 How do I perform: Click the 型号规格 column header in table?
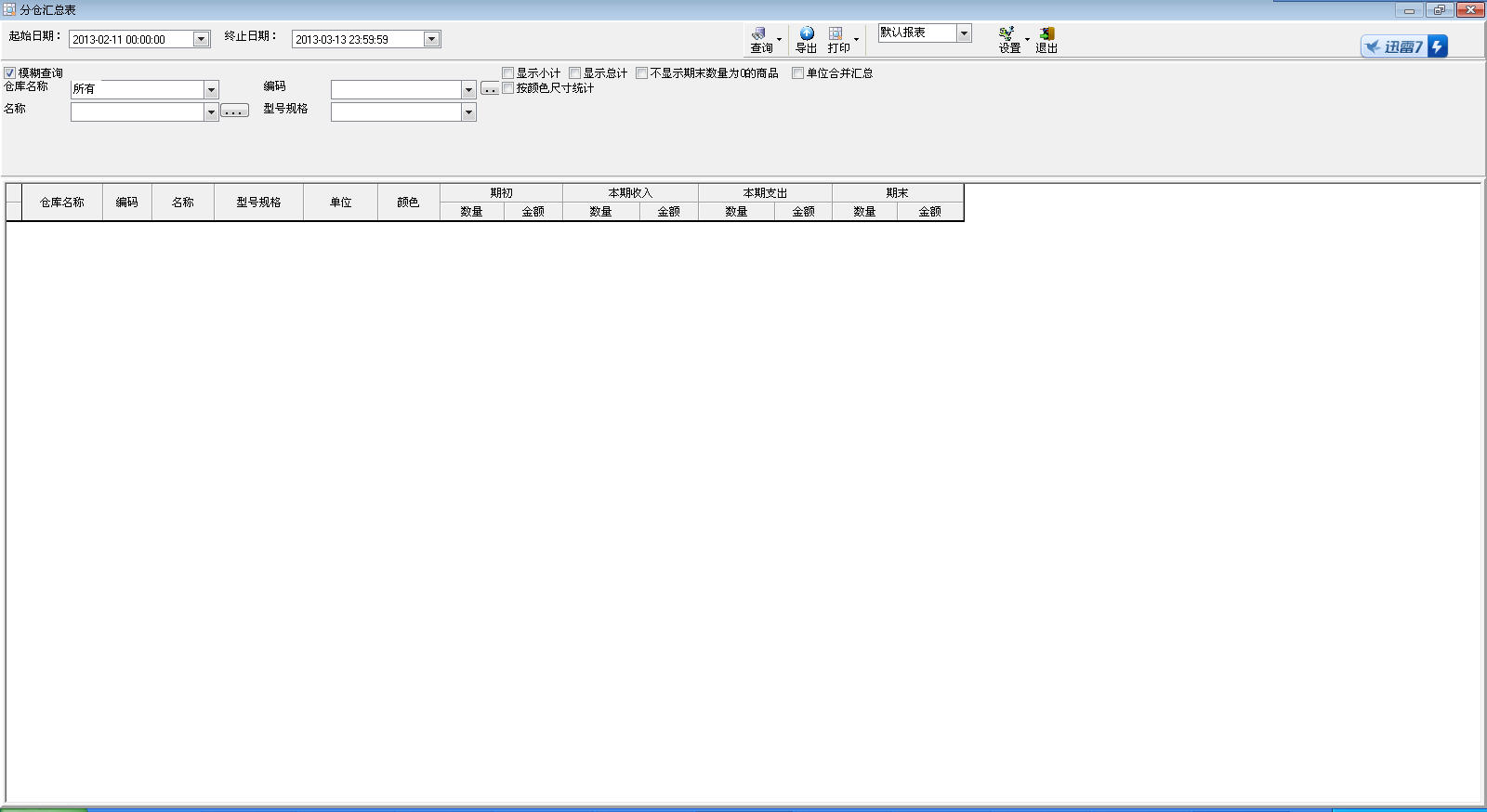coord(258,202)
